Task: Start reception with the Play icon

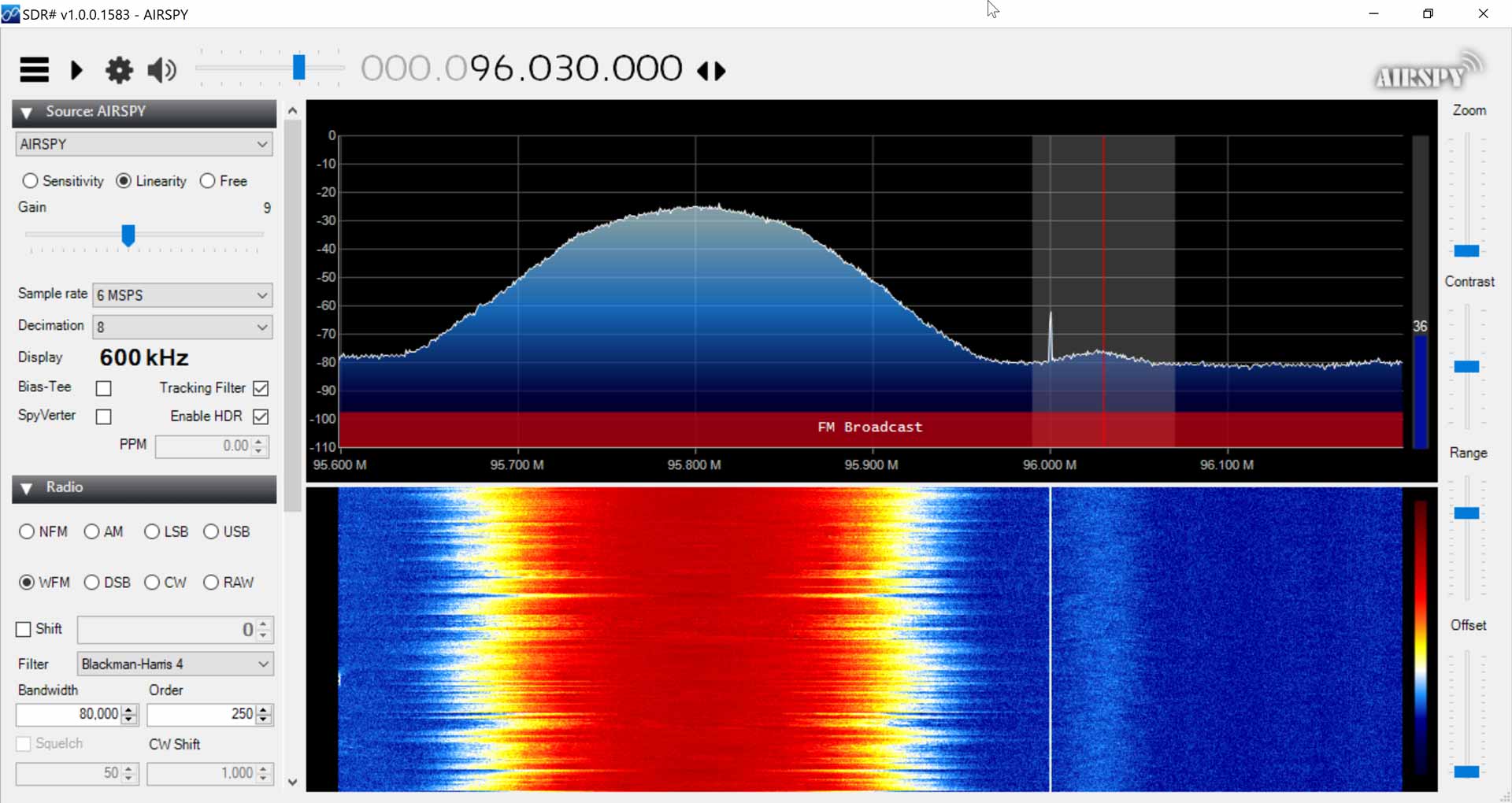Action: [76, 70]
